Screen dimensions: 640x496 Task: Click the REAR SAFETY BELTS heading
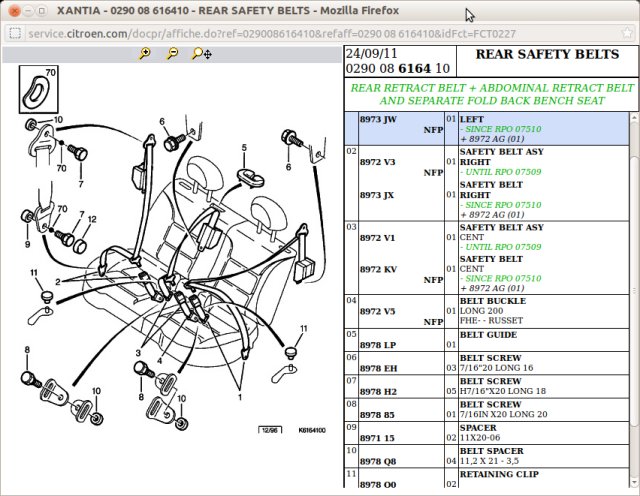[x=547, y=54]
